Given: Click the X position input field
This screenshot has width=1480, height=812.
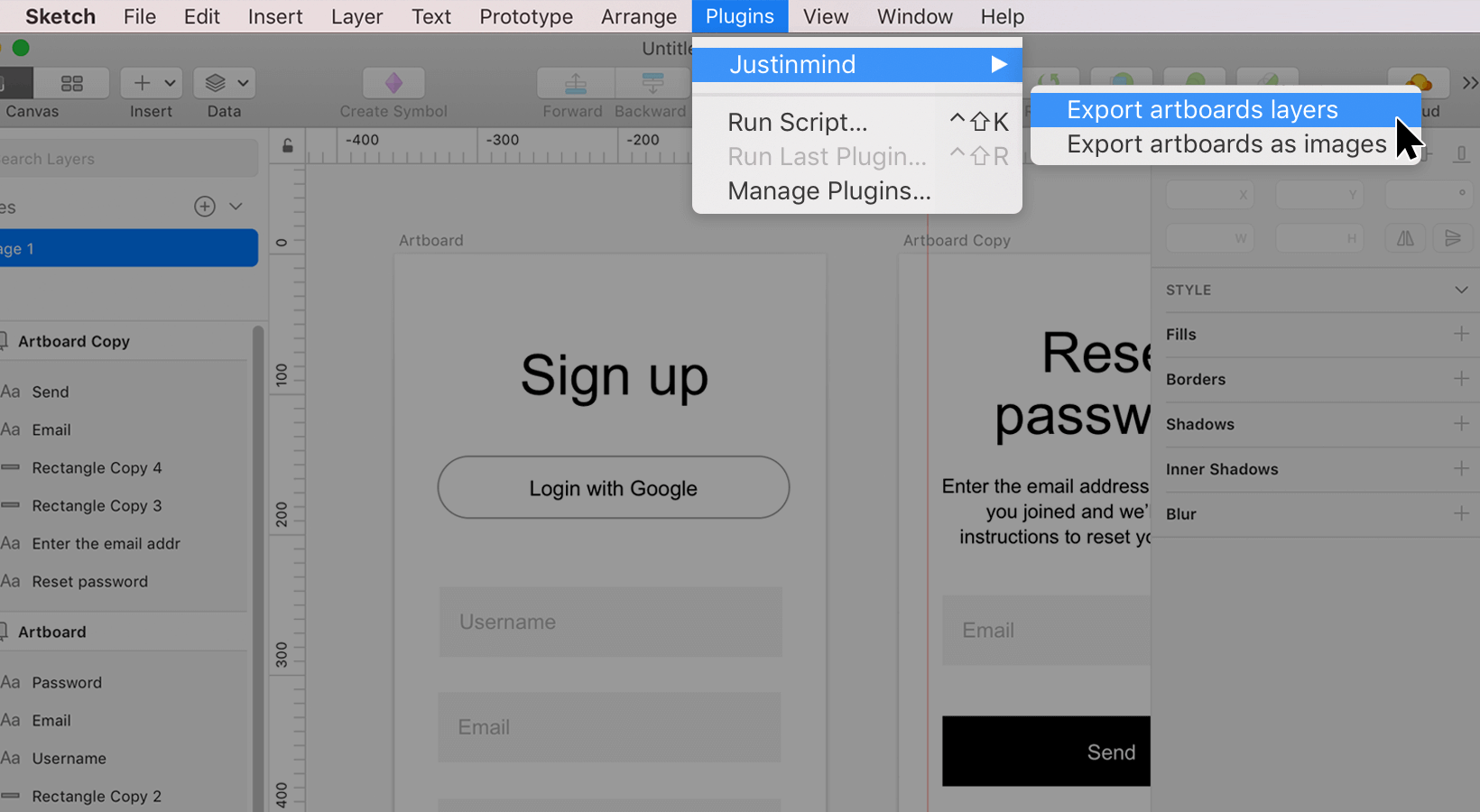Looking at the screenshot, I should tap(1209, 194).
